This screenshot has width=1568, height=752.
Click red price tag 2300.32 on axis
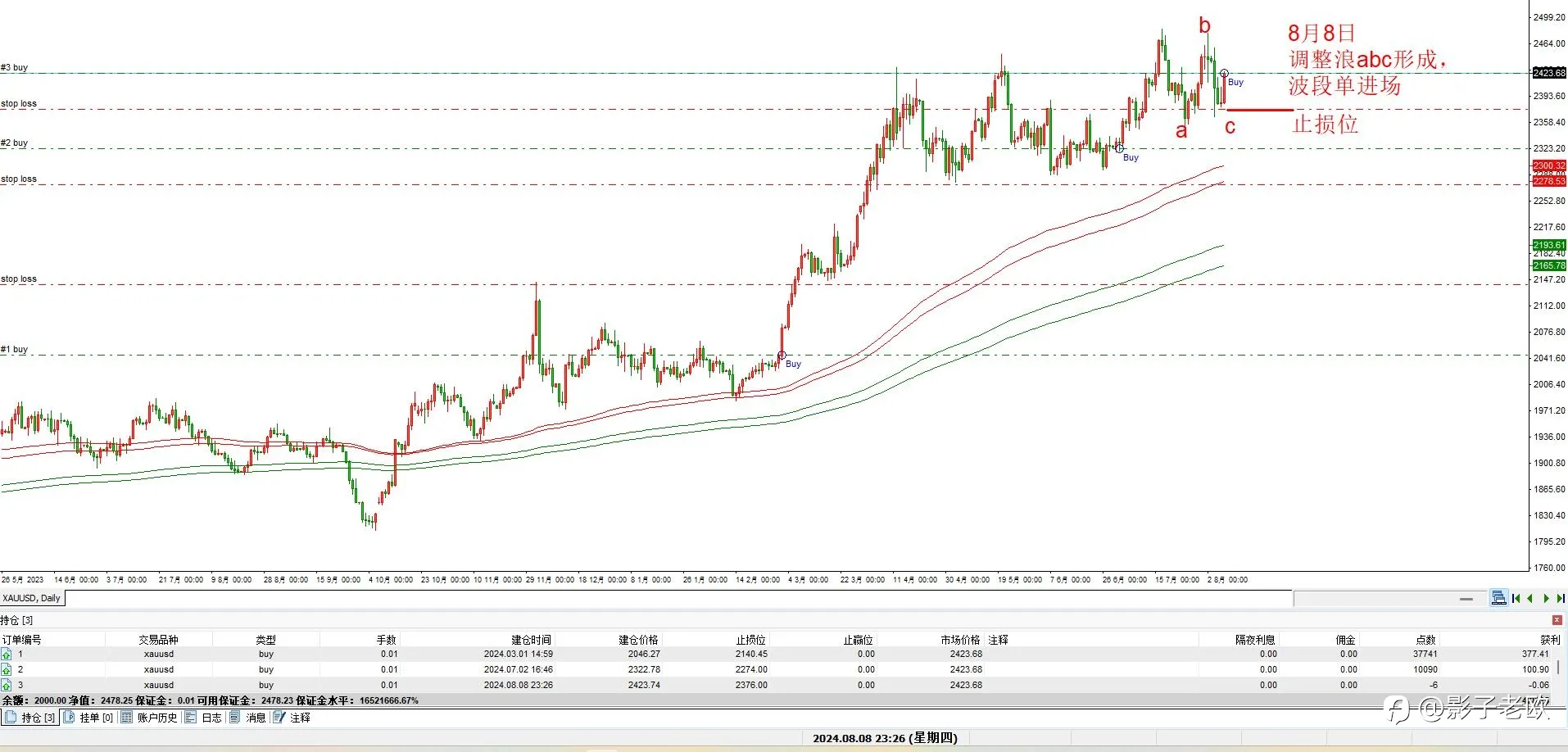pyautogui.click(x=1549, y=165)
